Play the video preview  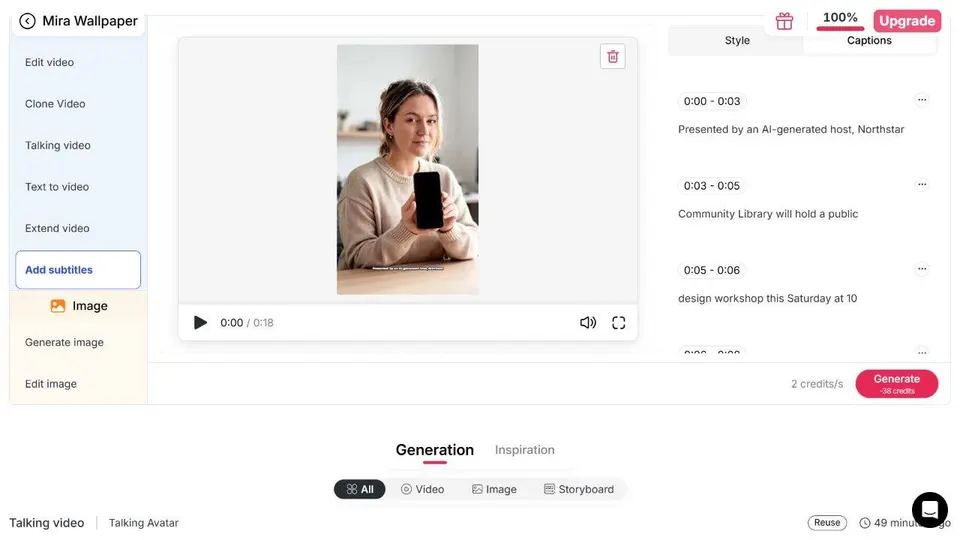tap(200, 323)
